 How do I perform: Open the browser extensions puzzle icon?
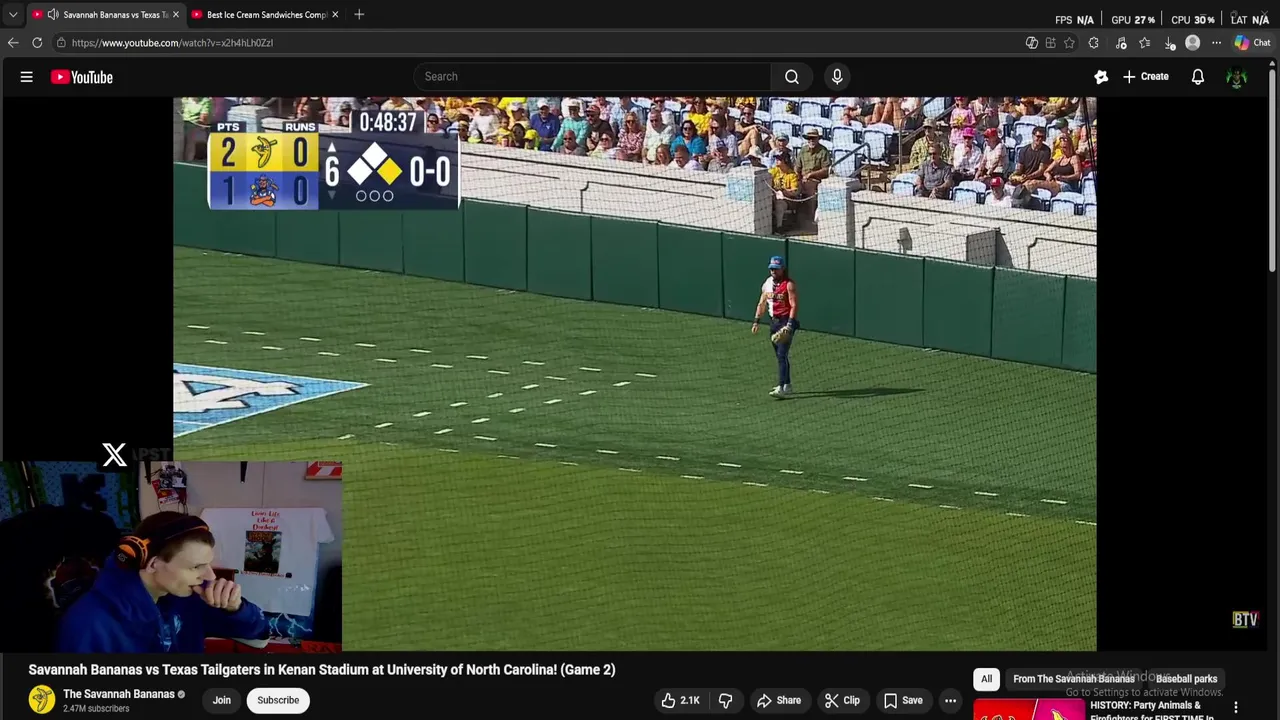[1093, 43]
